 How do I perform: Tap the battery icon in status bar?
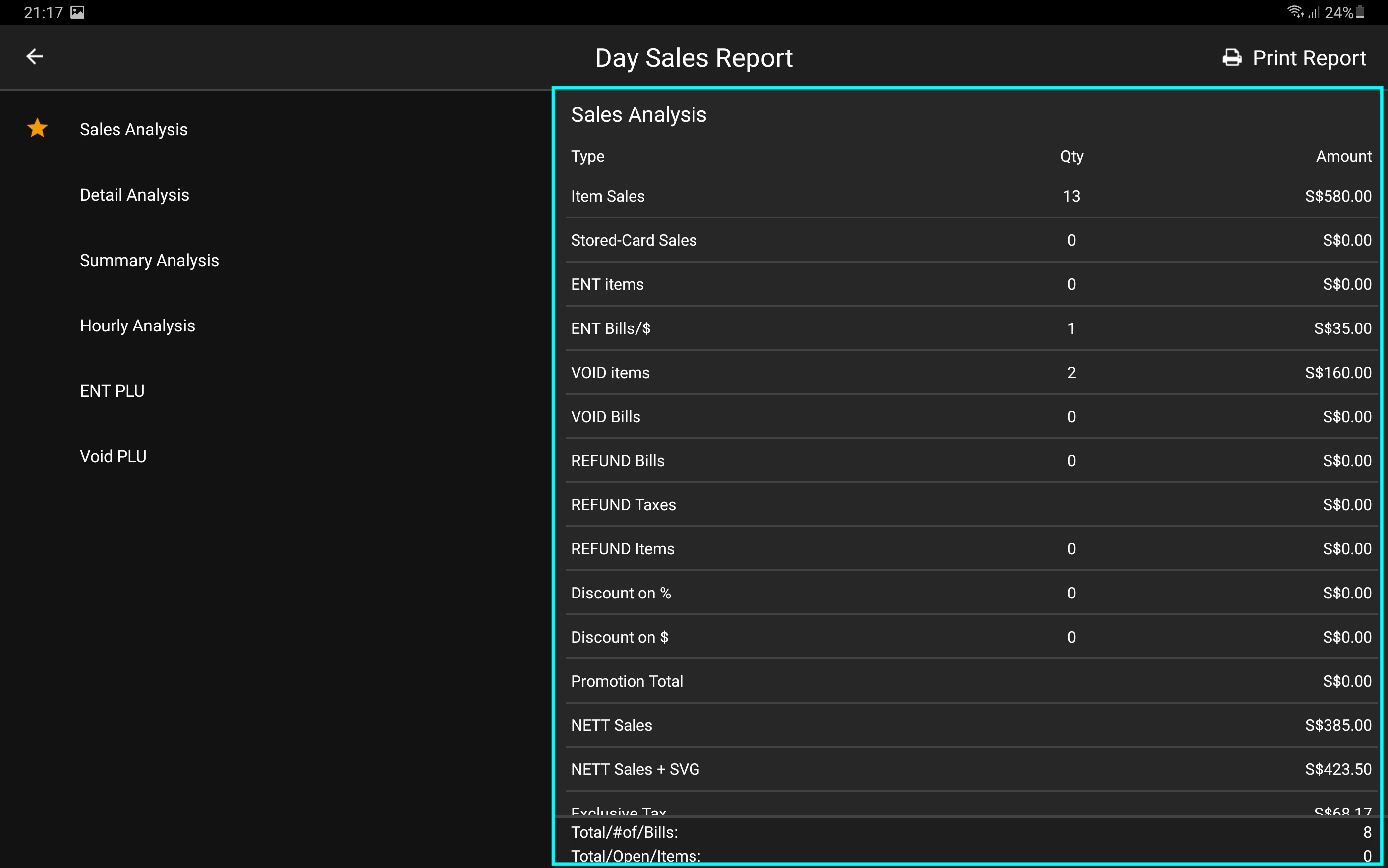(x=1360, y=12)
